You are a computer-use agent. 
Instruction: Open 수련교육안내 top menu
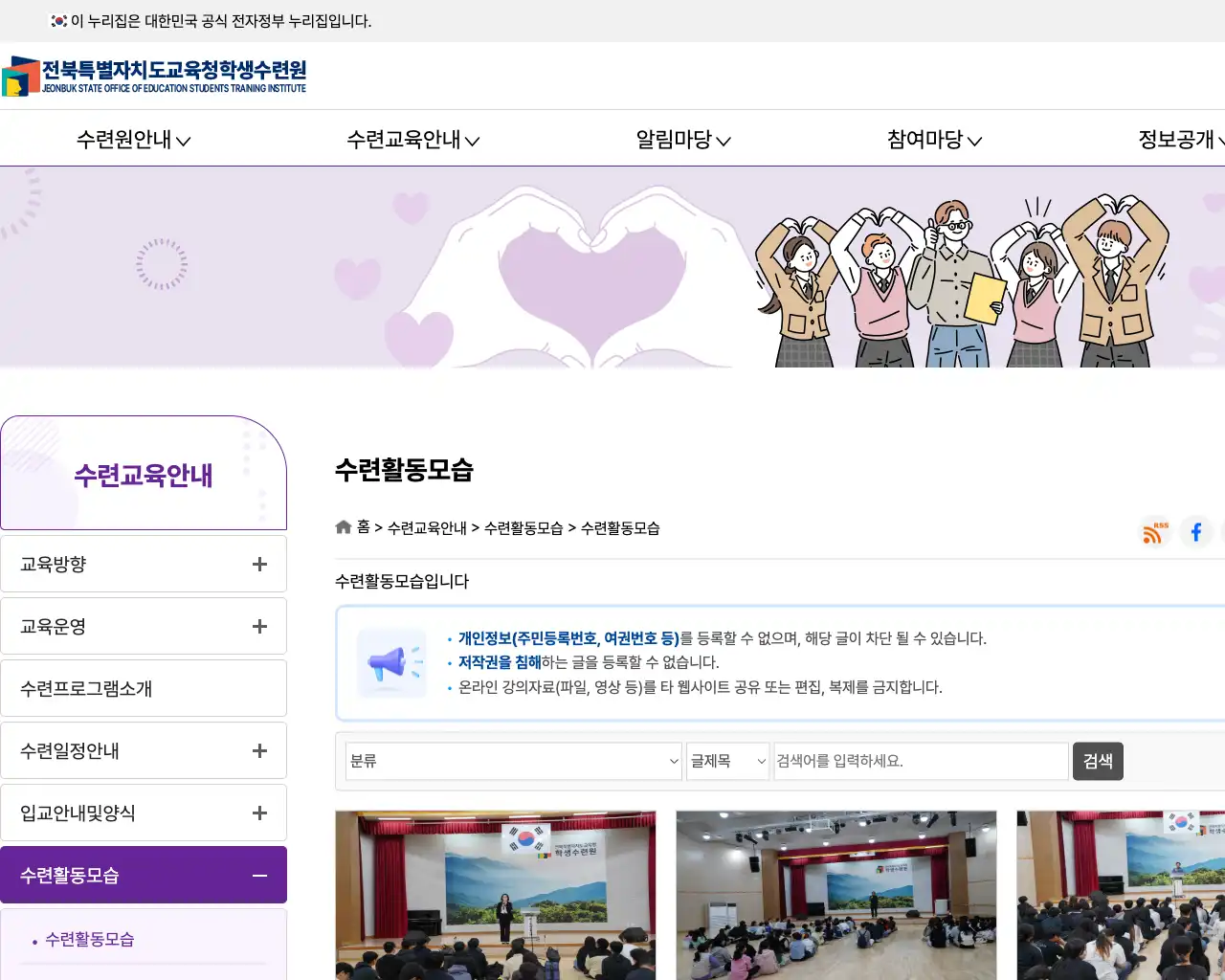coord(413,140)
